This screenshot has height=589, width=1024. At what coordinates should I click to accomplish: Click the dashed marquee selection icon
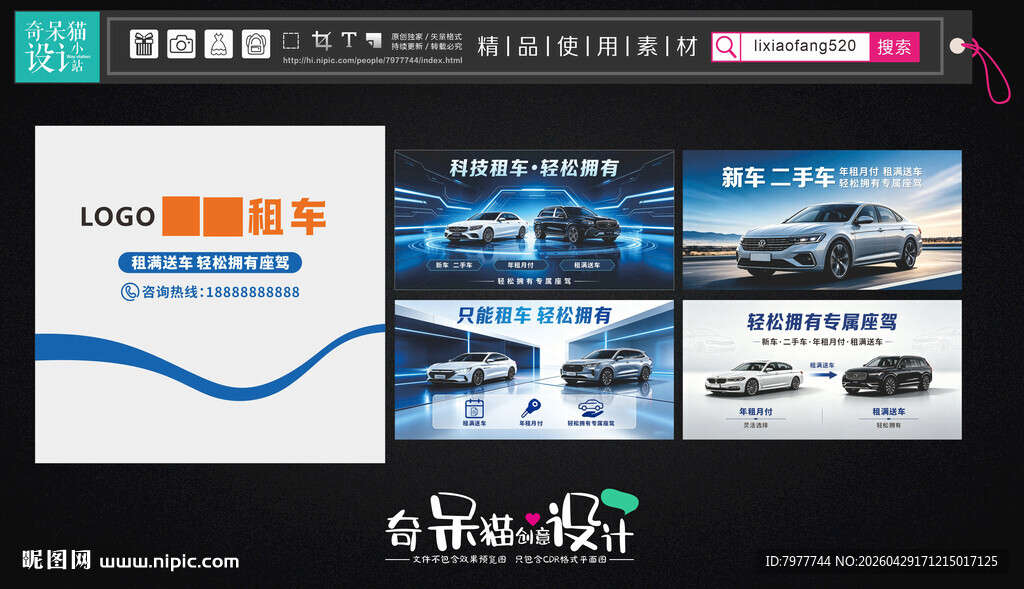(x=291, y=42)
